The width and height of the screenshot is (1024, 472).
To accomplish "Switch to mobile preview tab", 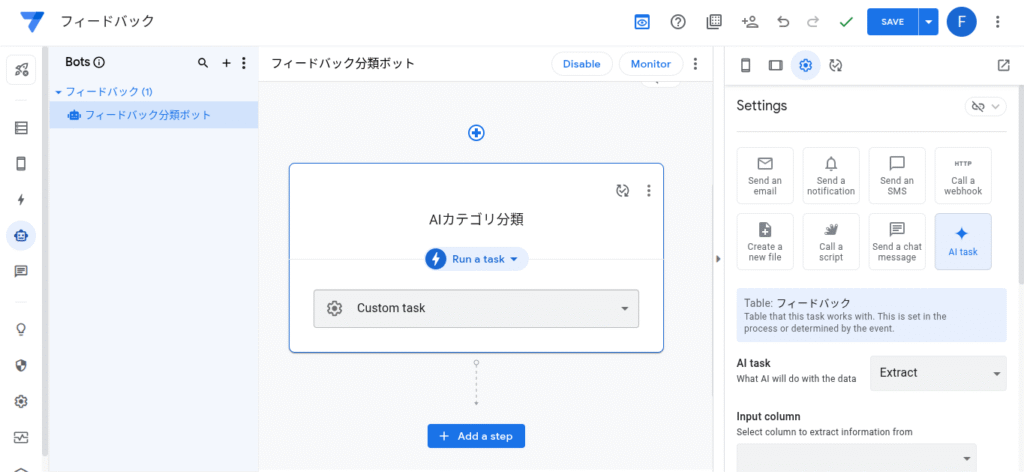I will click(x=745, y=65).
